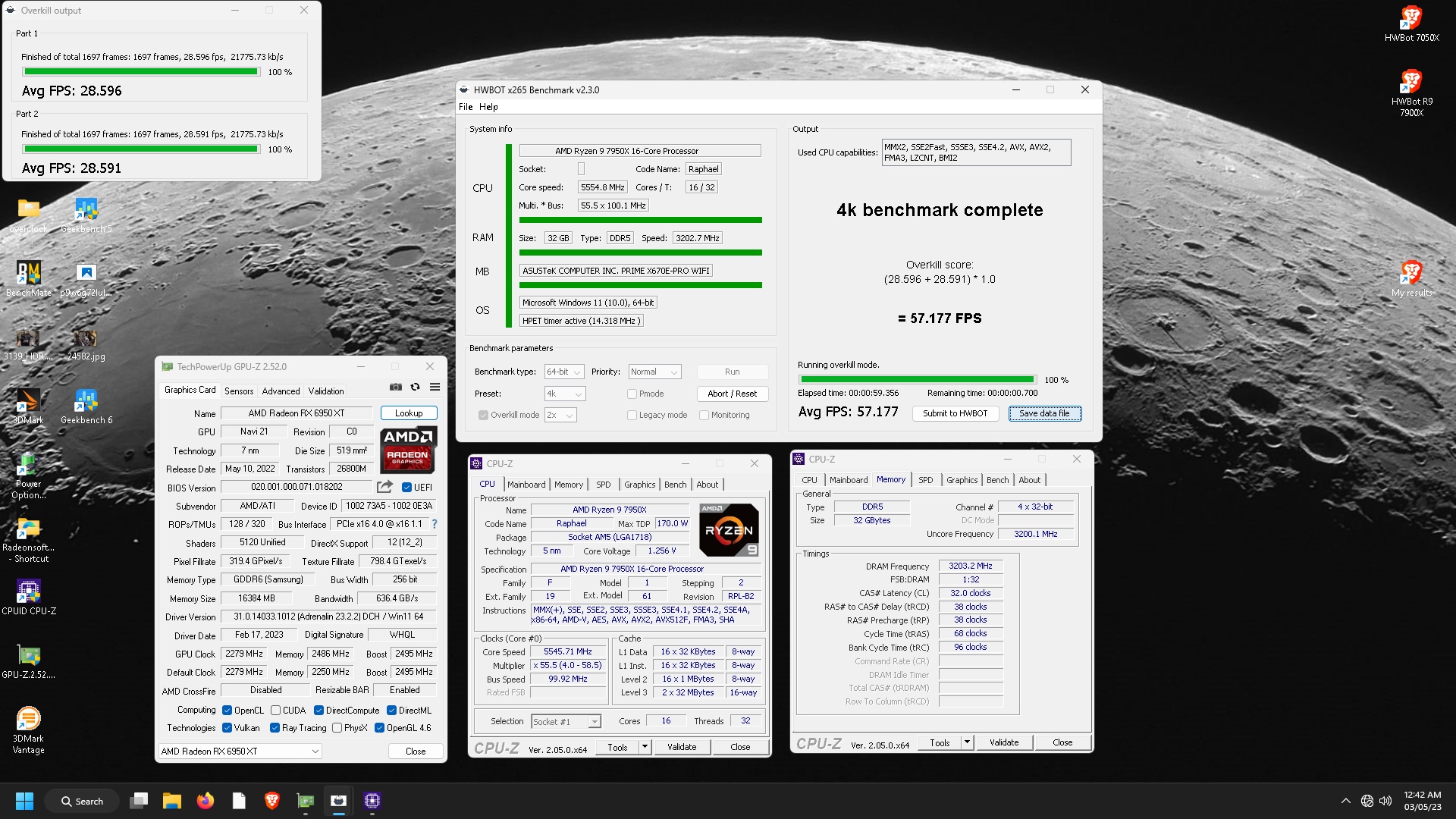1456x819 pixels.
Task: Open the GPU-Z.2.52 desktop icon
Action: (x=29, y=661)
